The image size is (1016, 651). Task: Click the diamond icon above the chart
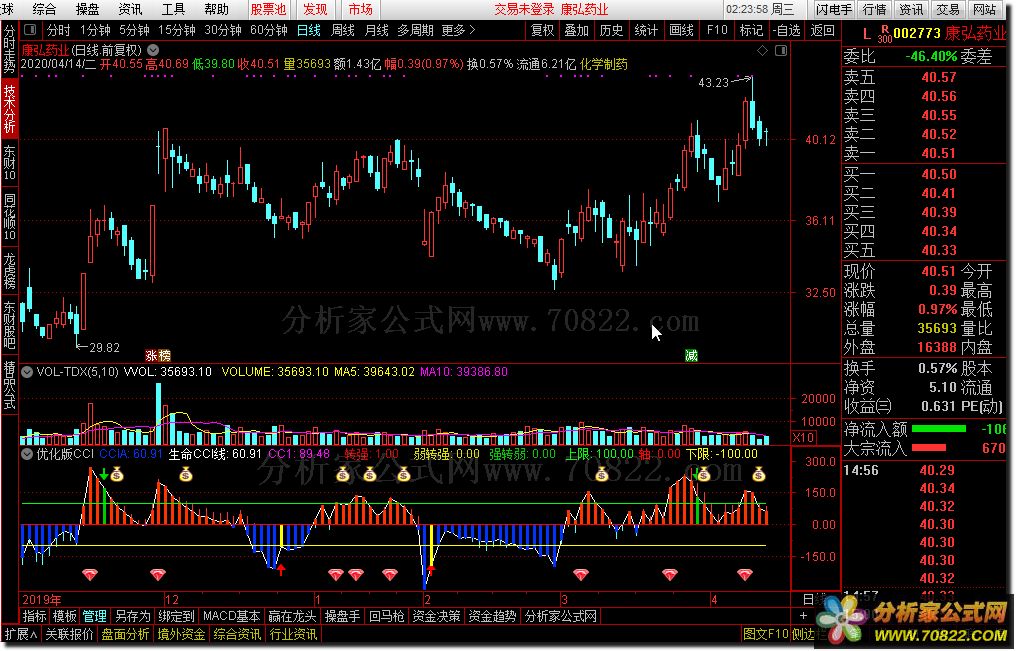[763, 51]
